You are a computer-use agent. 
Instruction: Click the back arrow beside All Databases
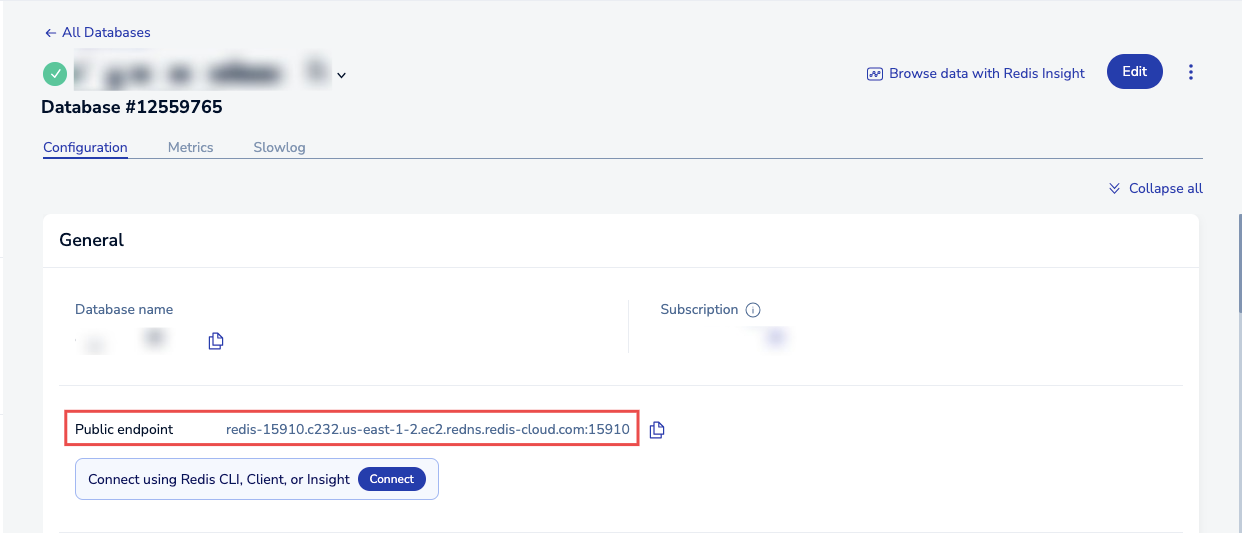click(50, 33)
